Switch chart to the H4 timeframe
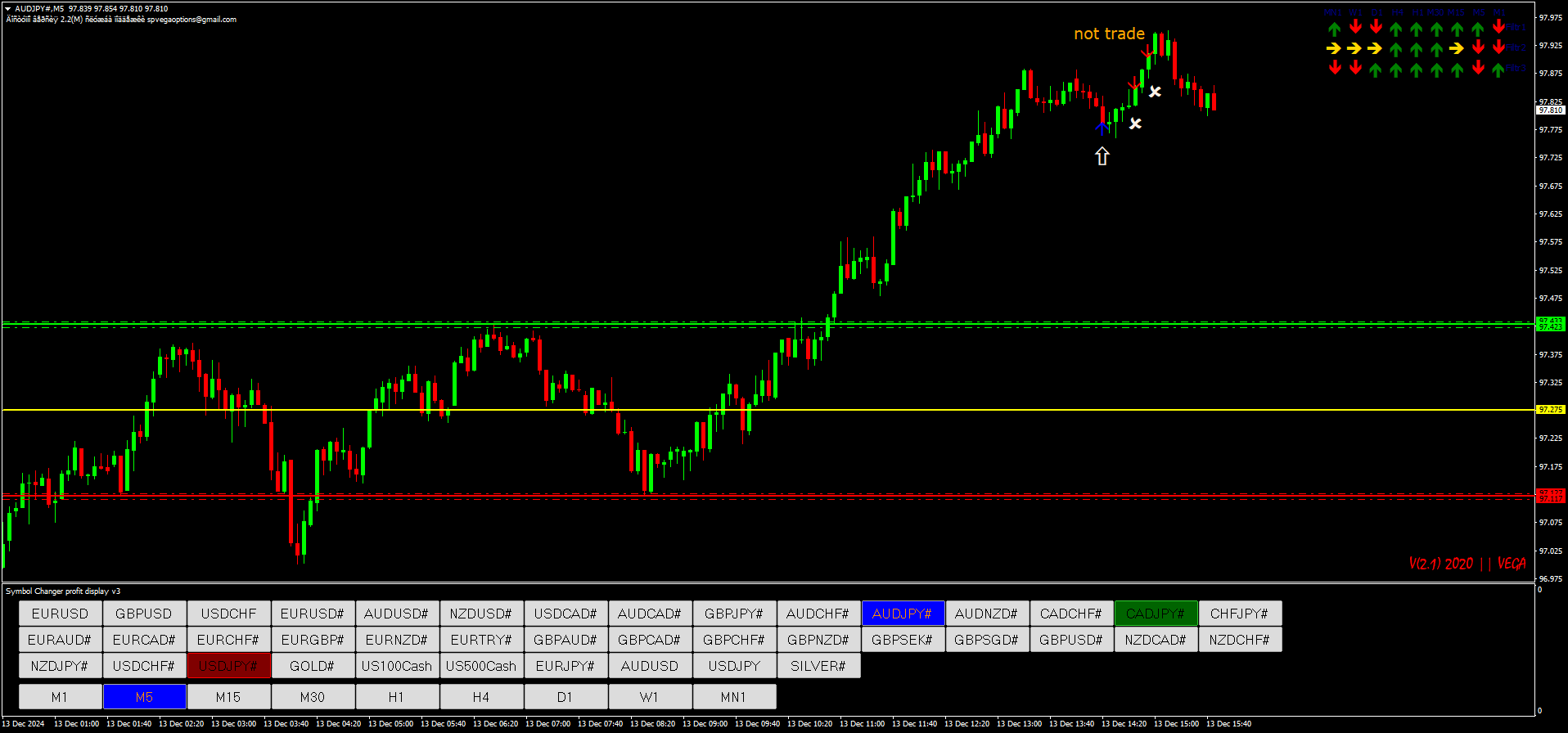Image resolution: width=1568 pixels, height=733 pixels. (481, 697)
